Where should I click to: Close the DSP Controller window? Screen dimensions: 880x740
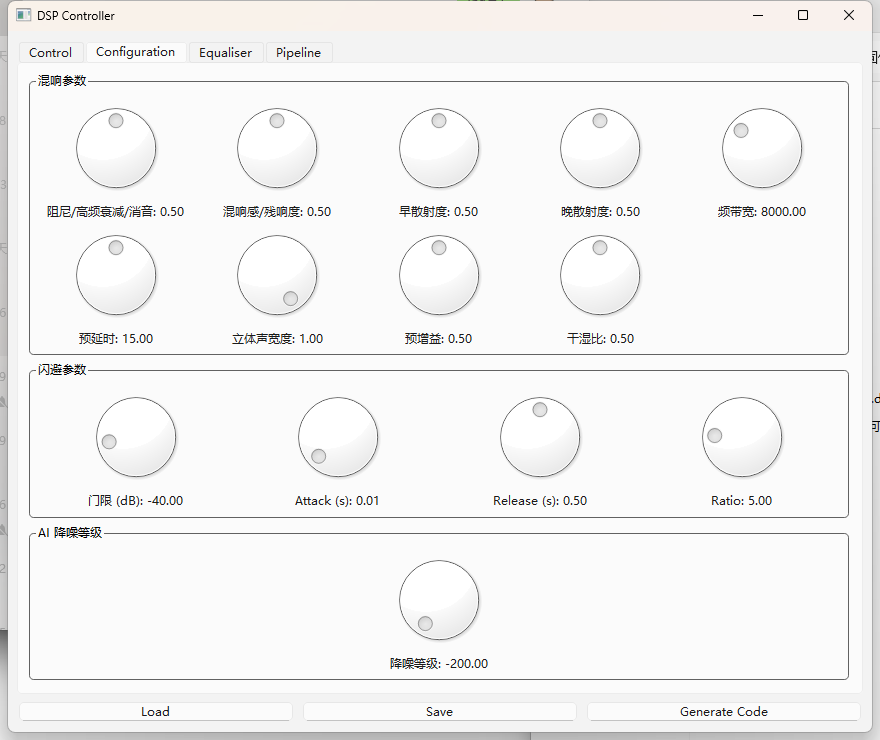pos(849,15)
